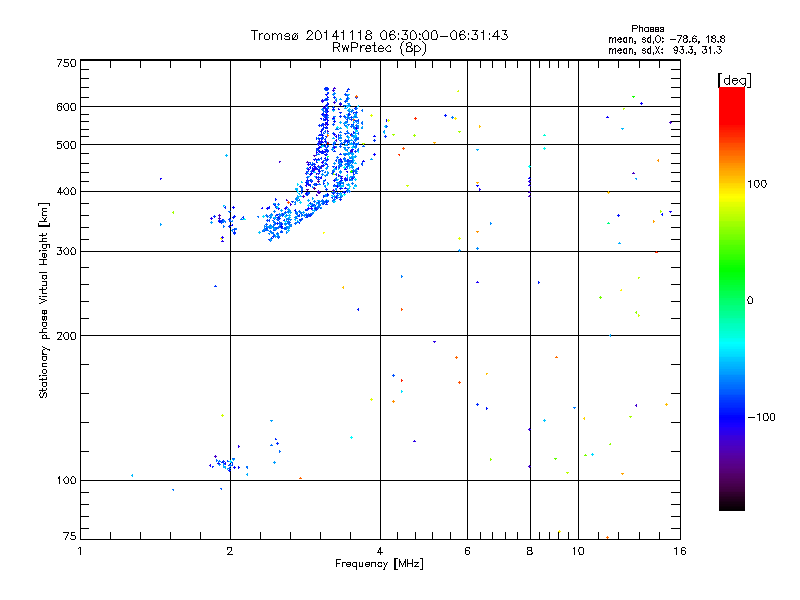Click the "Phases" heading in the statistics
Image resolution: width=800 pixels, height=600 pixels.
click(x=647, y=29)
